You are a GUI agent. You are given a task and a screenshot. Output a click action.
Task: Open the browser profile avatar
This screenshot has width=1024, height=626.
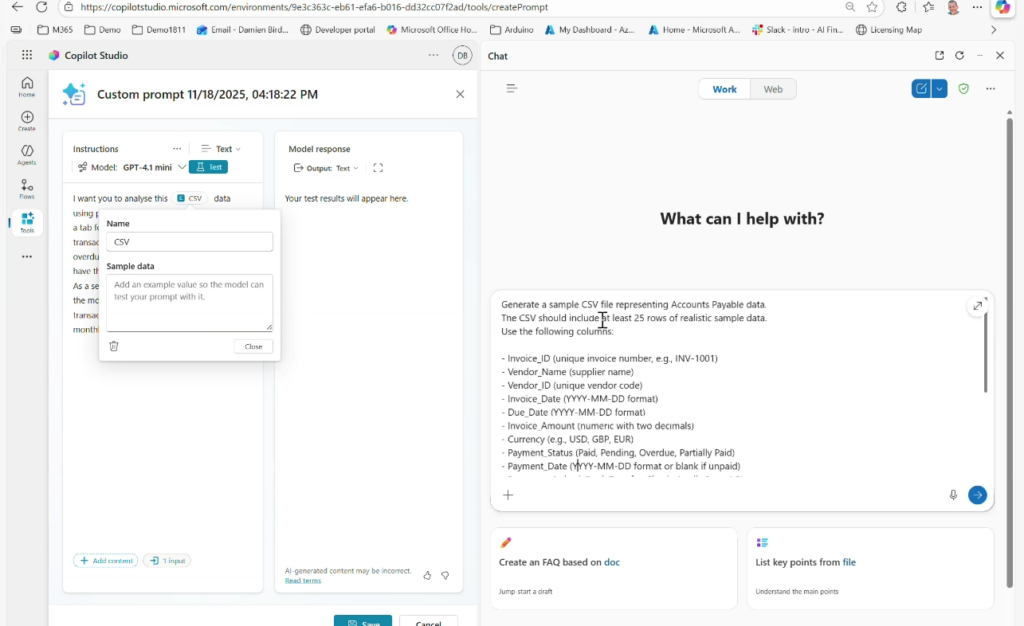click(953, 7)
